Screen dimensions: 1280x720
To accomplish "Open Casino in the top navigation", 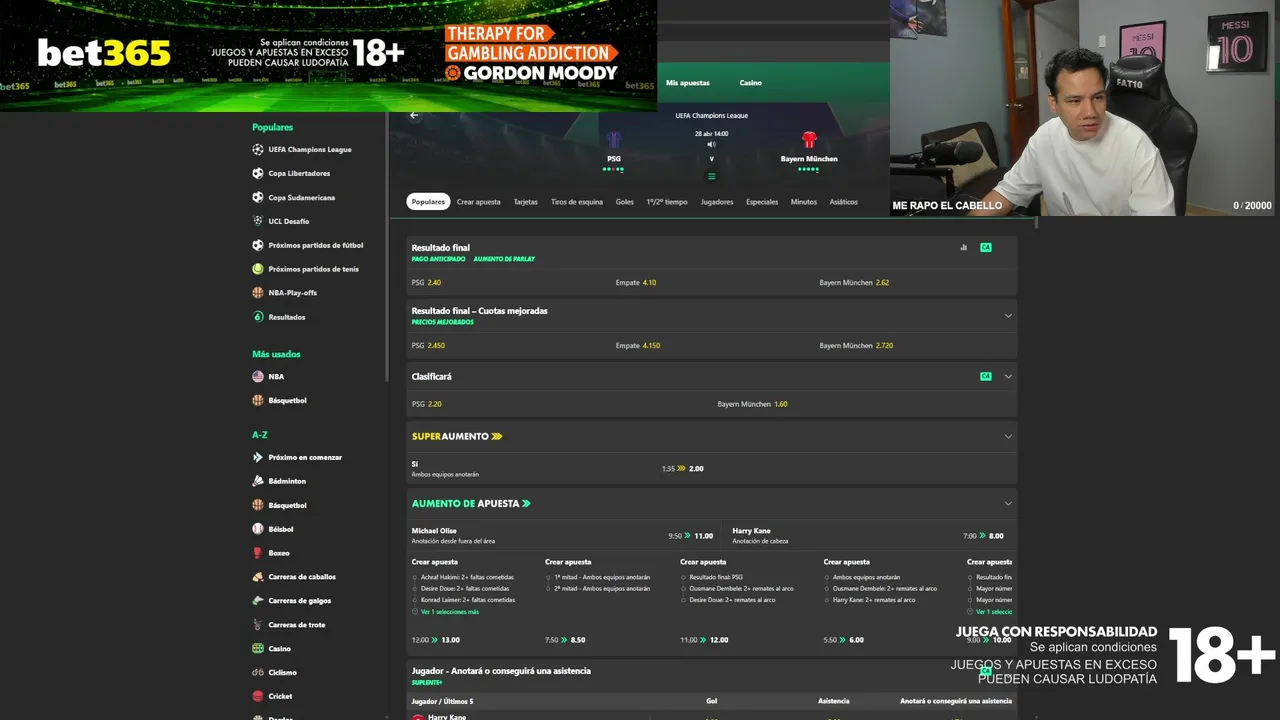I will click(750, 83).
